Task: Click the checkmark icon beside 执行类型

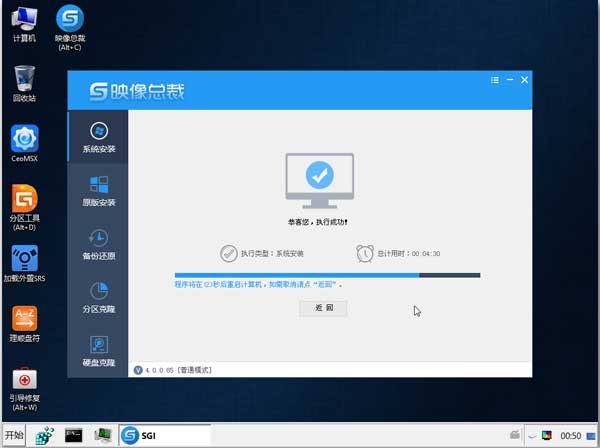Action: [x=229, y=253]
